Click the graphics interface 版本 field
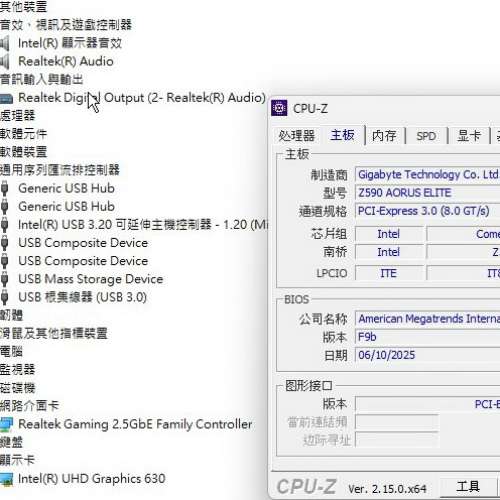This screenshot has height=500, width=500. (x=428, y=404)
